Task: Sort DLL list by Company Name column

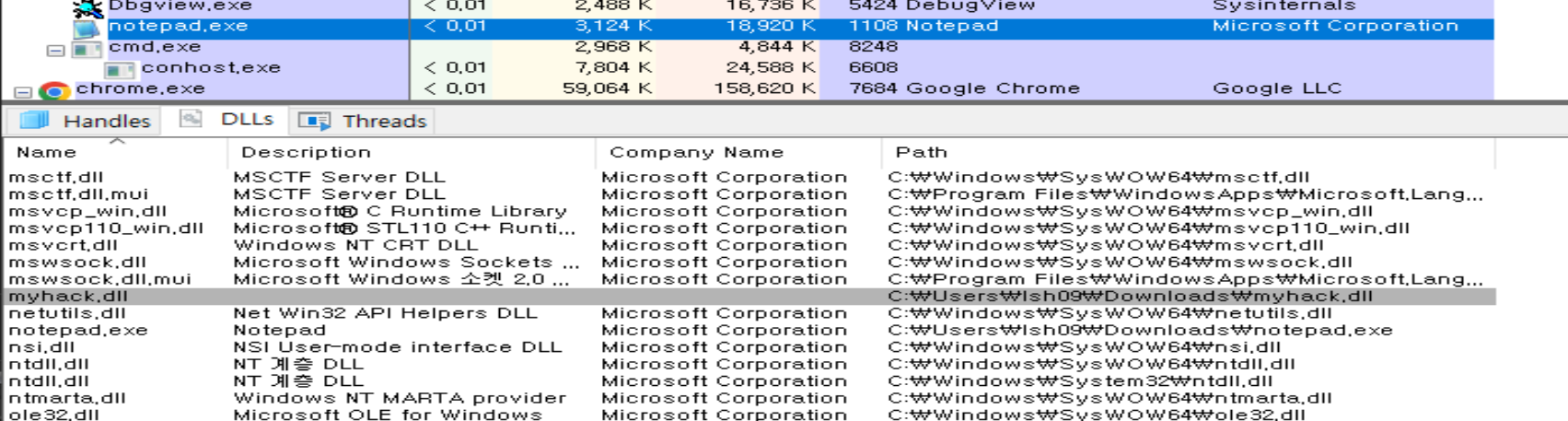Action: [738, 152]
